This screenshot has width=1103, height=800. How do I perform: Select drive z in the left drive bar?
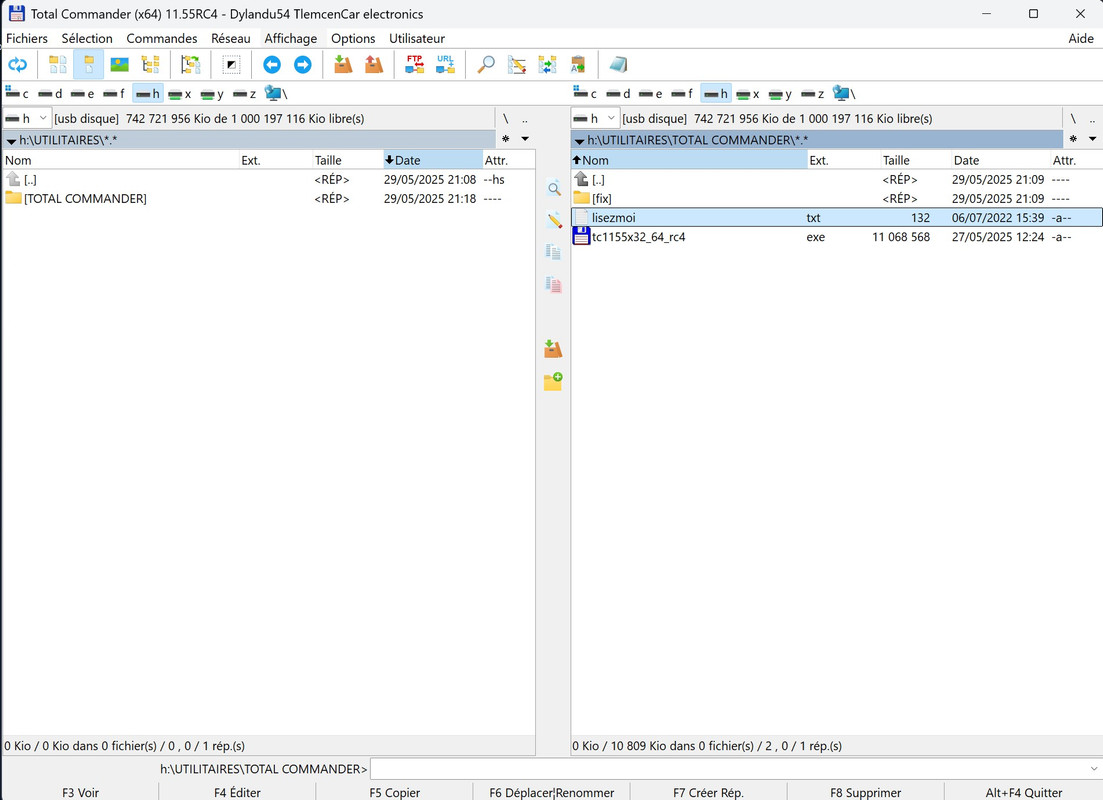245,94
